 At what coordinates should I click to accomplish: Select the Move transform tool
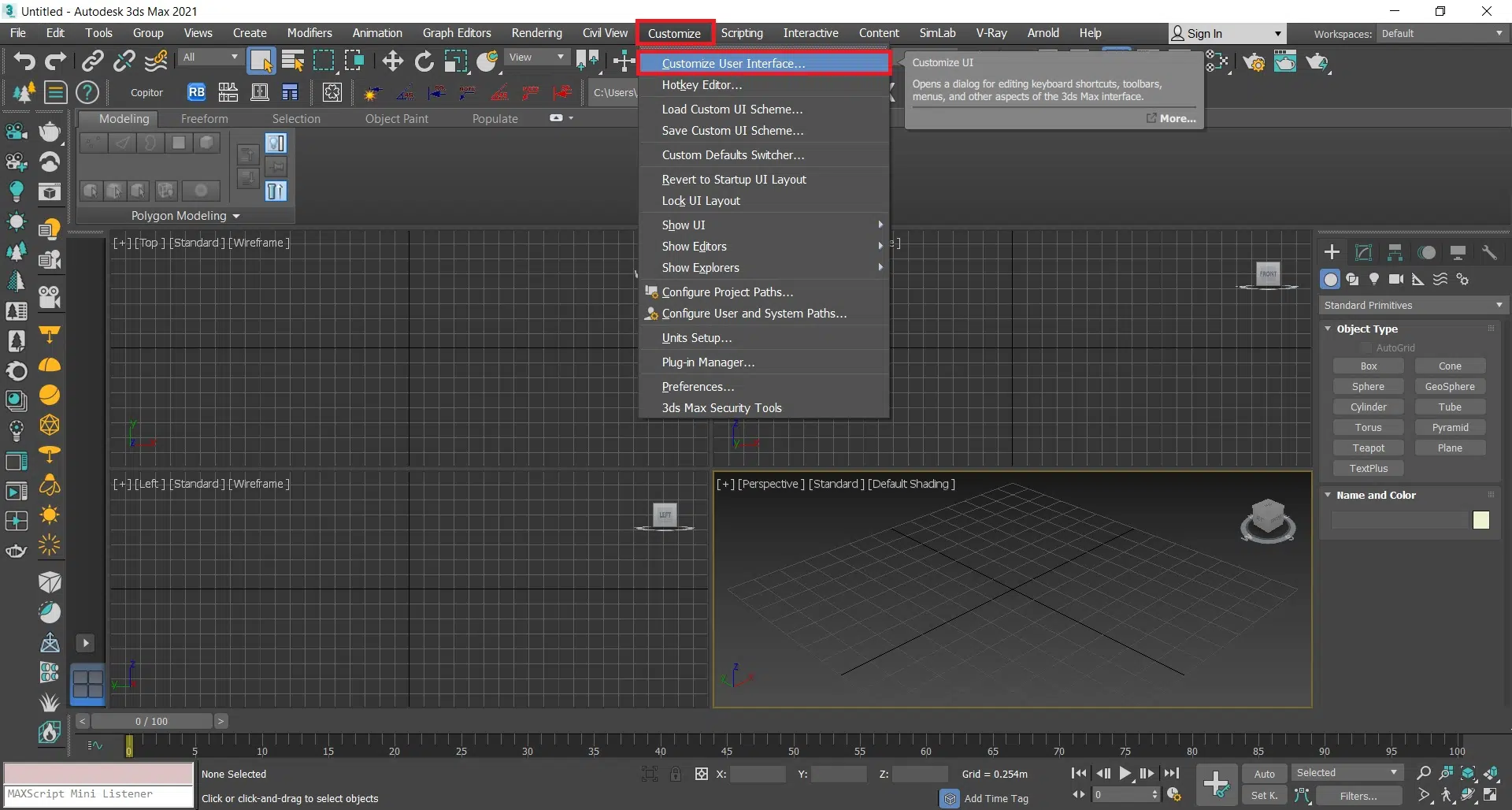(392, 61)
